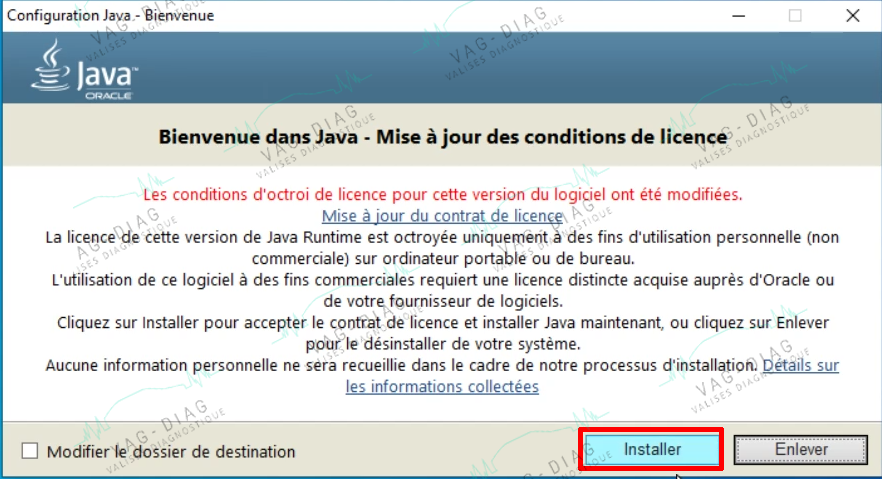Screen dimensions: 882x479
Task: Minimize the Configuration Java window
Action: pyautogui.click(x=739, y=16)
